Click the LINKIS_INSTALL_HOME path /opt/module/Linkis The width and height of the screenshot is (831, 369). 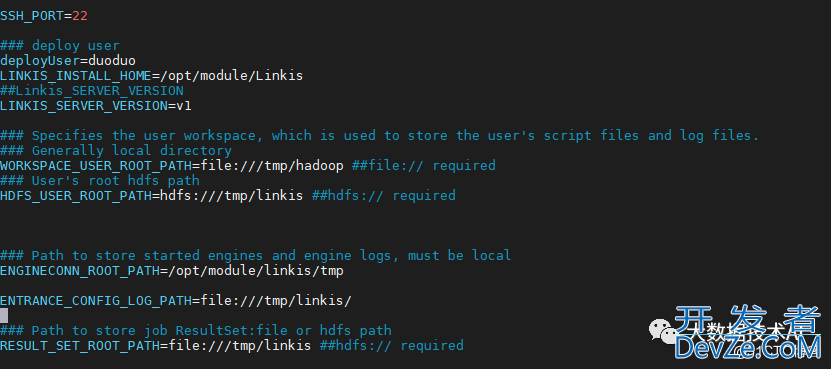click(232, 76)
